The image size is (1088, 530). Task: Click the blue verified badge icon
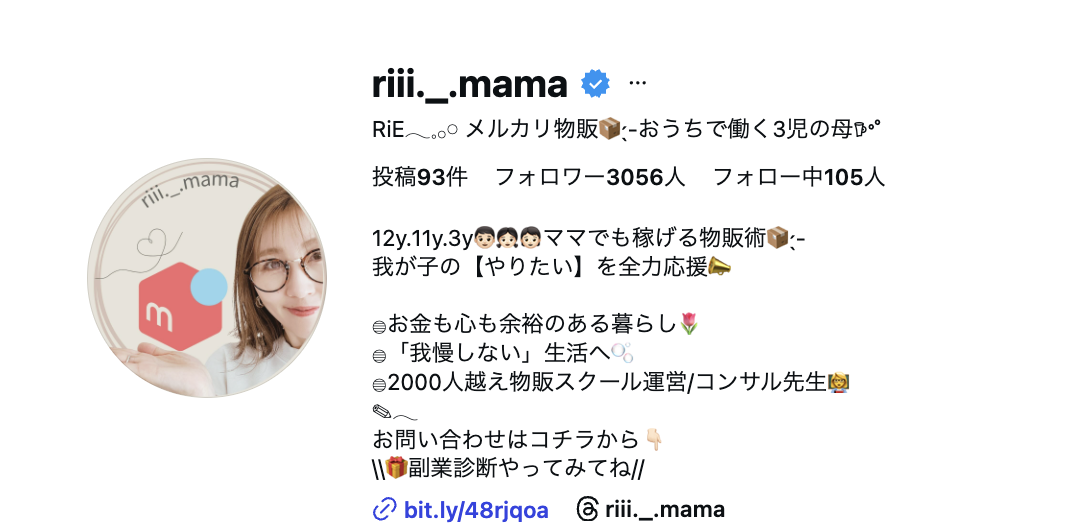click(595, 84)
